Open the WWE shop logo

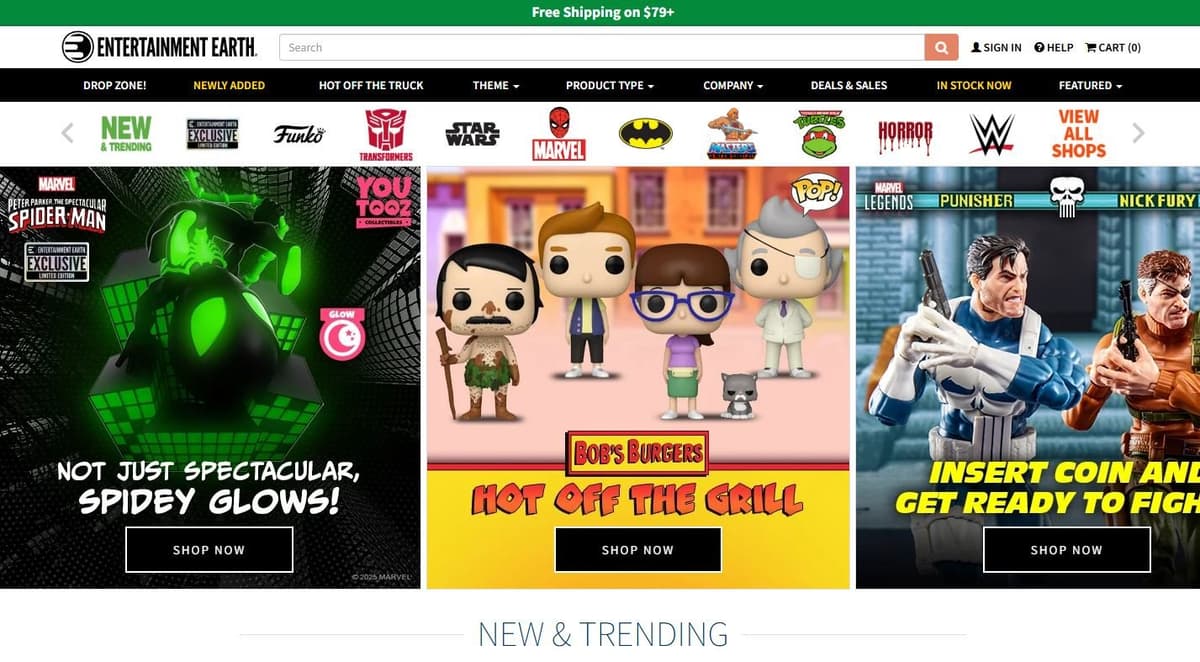(x=991, y=133)
